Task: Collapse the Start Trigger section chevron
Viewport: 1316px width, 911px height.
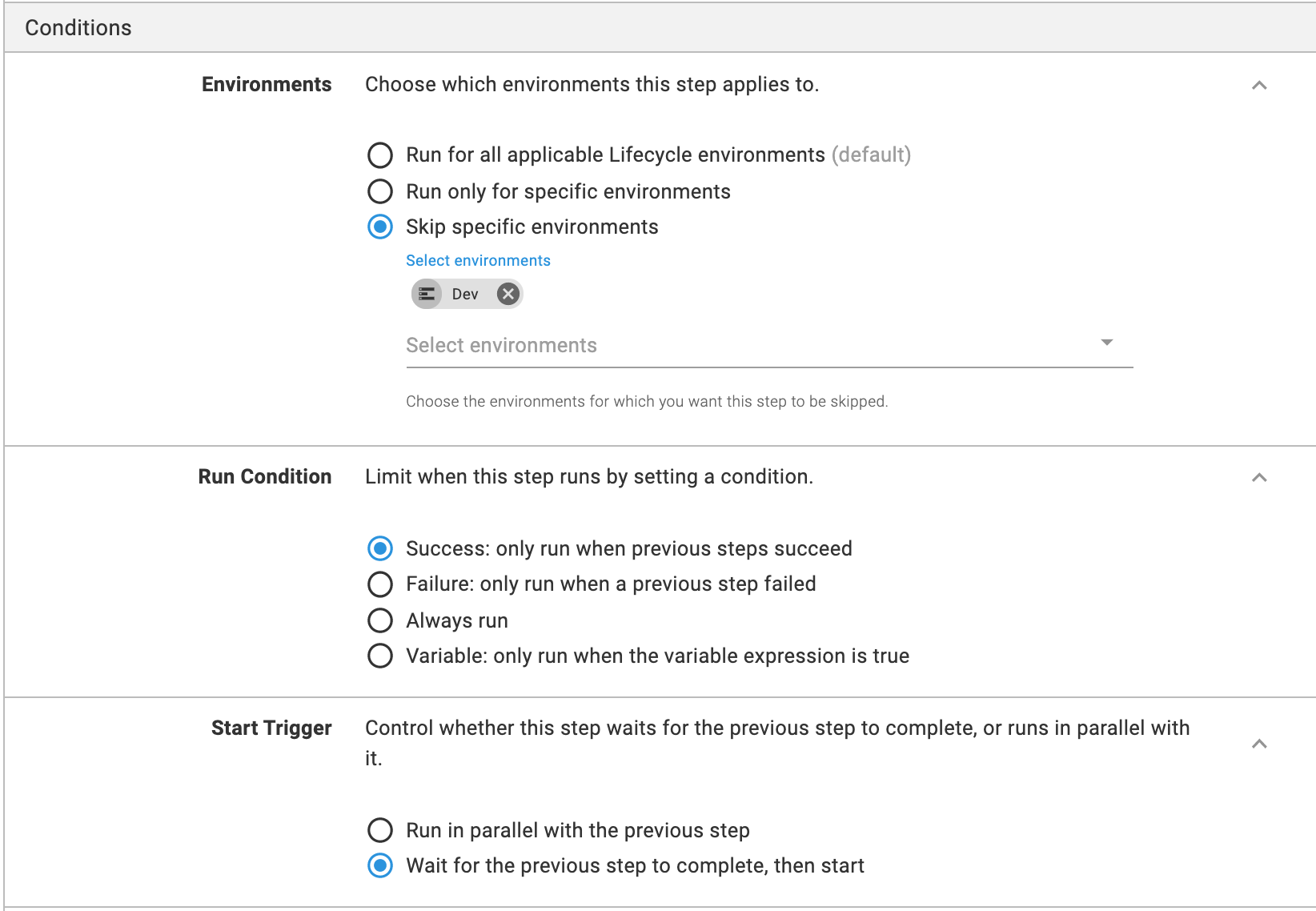Action: click(1259, 744)
